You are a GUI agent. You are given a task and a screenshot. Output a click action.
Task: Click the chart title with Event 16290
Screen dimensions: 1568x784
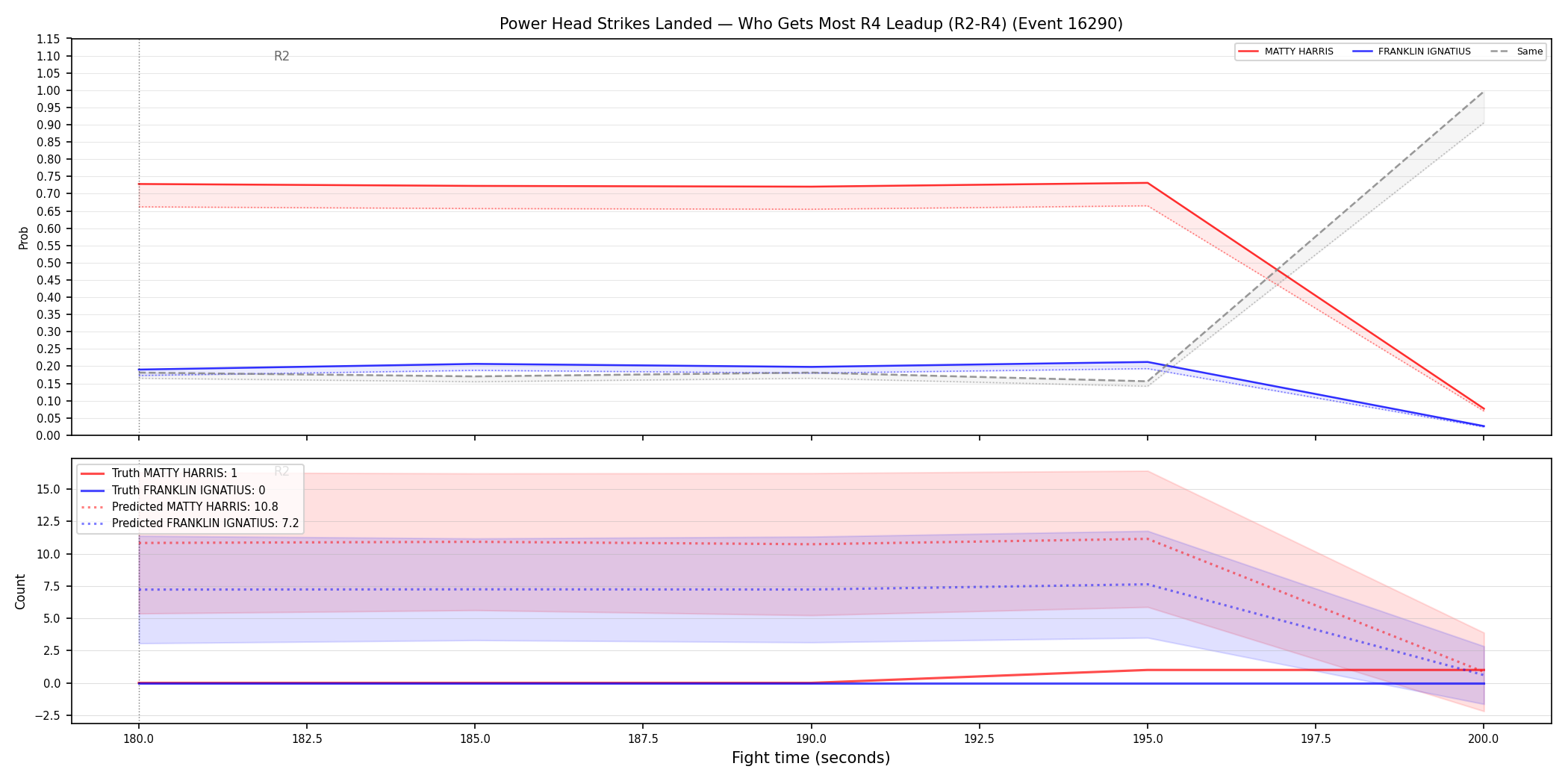(x=811, y=24)
